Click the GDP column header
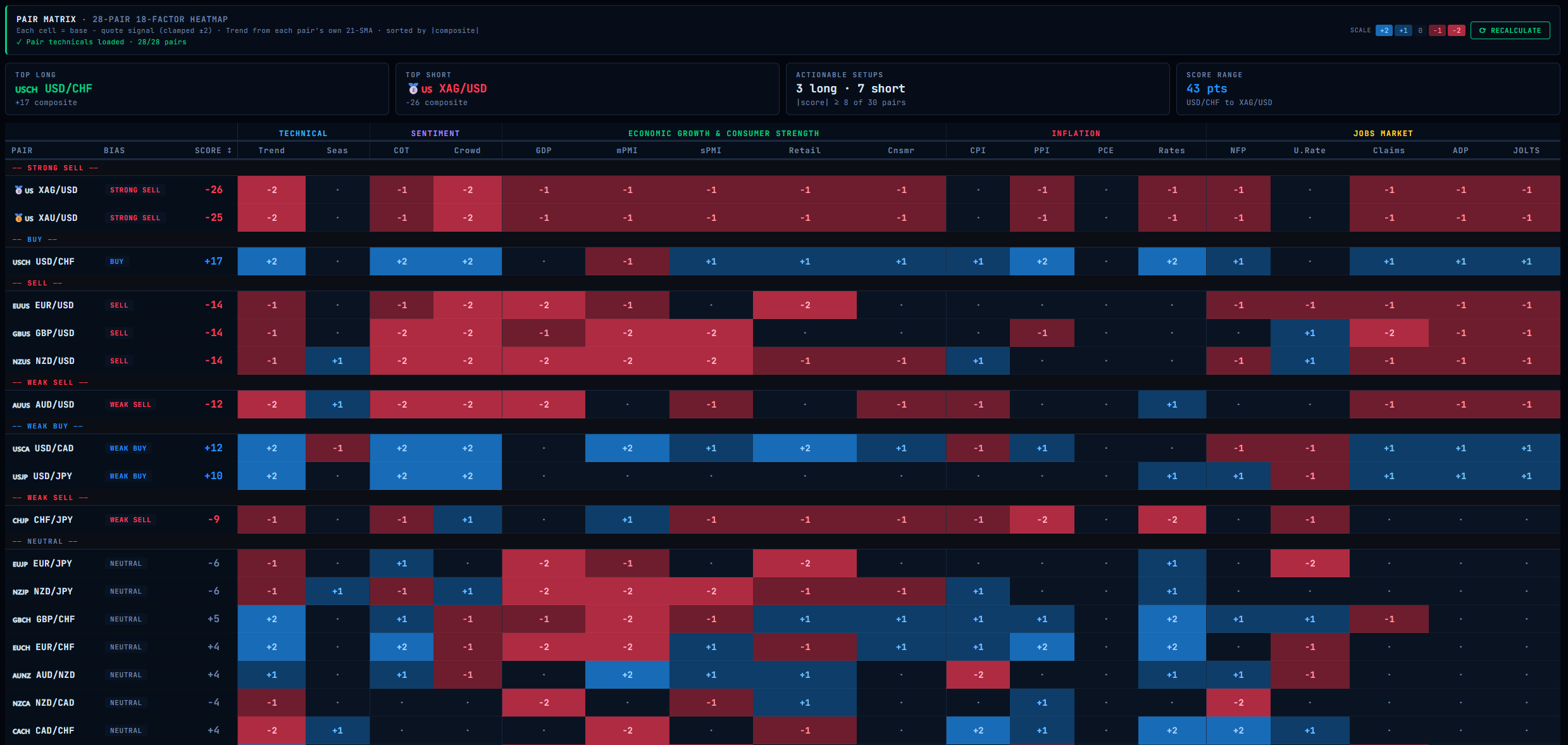 pyautogui.click(x=544, y=151)
